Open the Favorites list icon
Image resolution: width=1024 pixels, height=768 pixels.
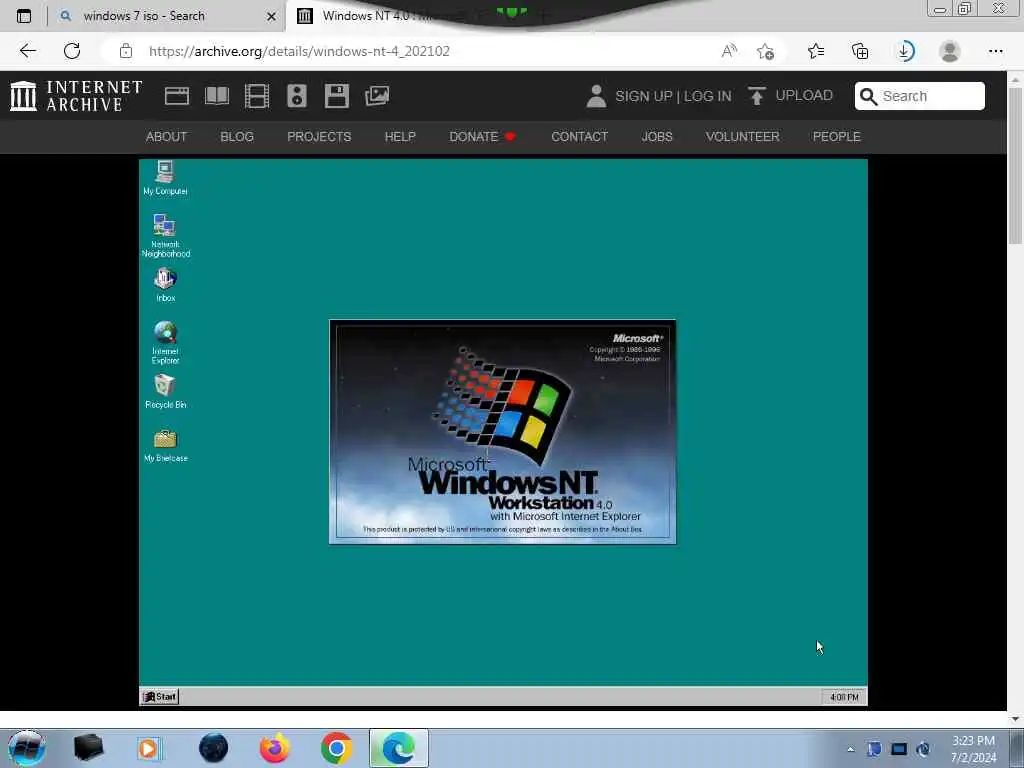[816, 51]
